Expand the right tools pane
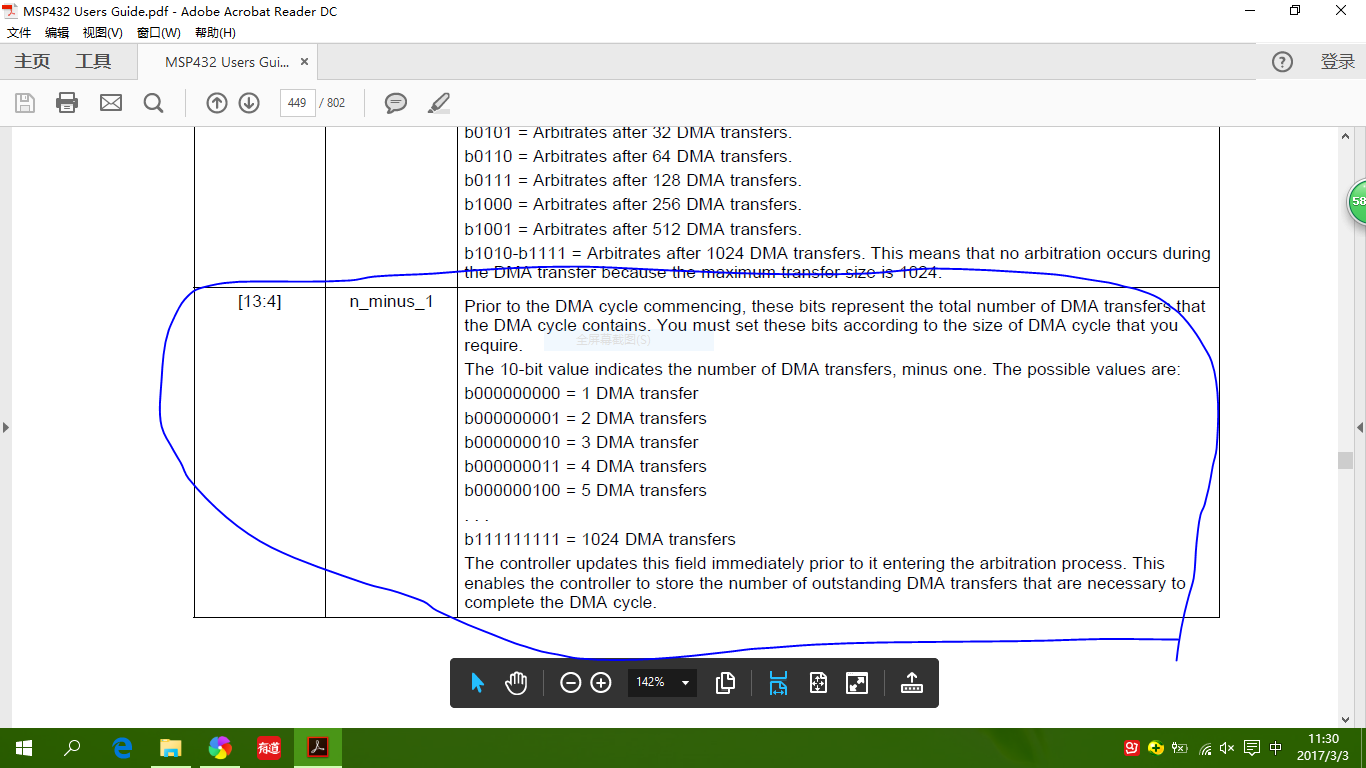Screen dimensions: 1366x768 1360,427
